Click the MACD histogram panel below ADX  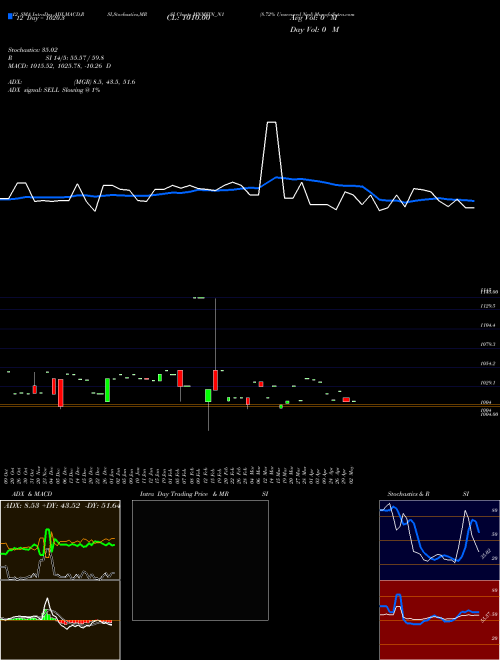pos(60,620)
